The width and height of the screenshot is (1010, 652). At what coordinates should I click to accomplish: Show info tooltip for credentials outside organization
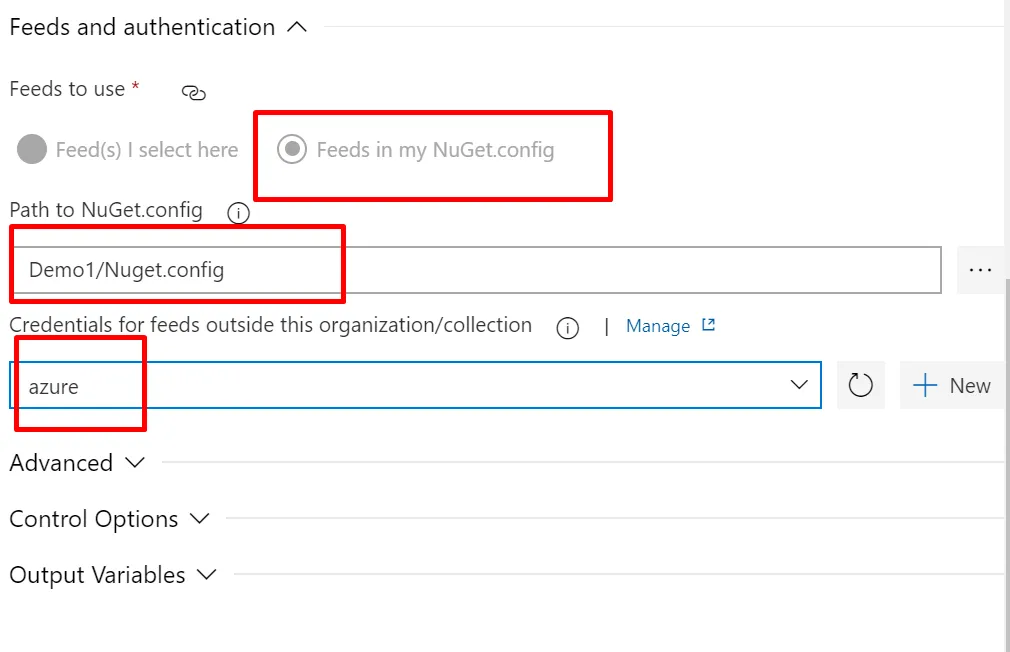coord(568,328)
